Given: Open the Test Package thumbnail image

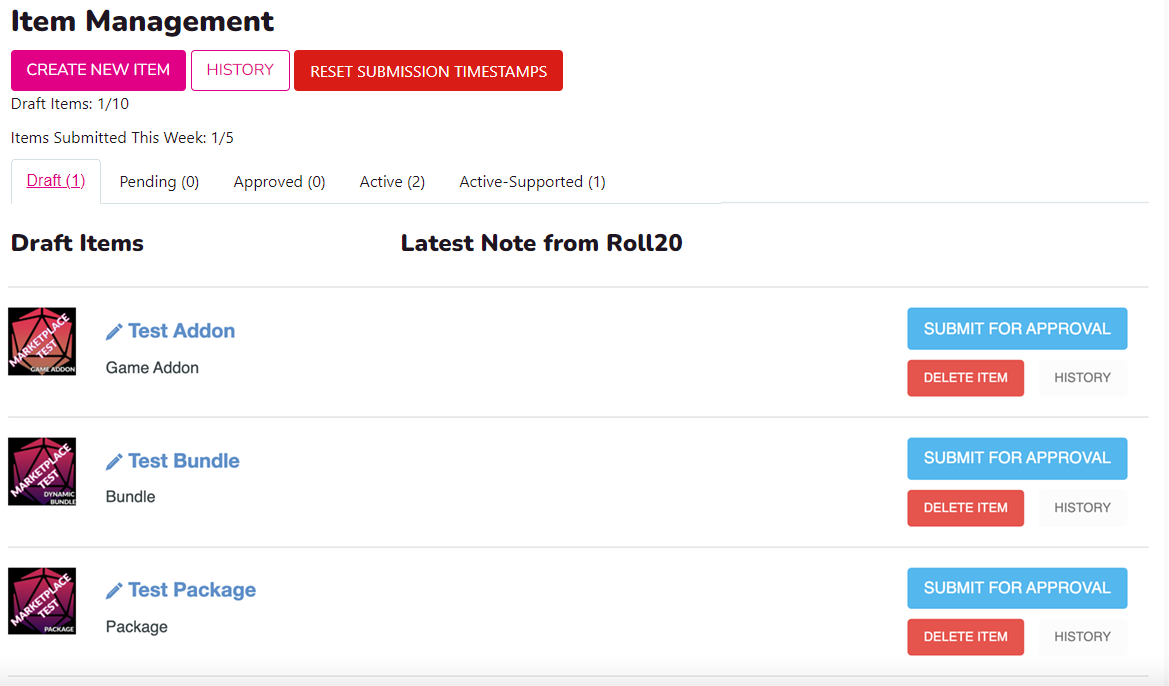Looking at the screenshot, I should (x=41, y=600).
